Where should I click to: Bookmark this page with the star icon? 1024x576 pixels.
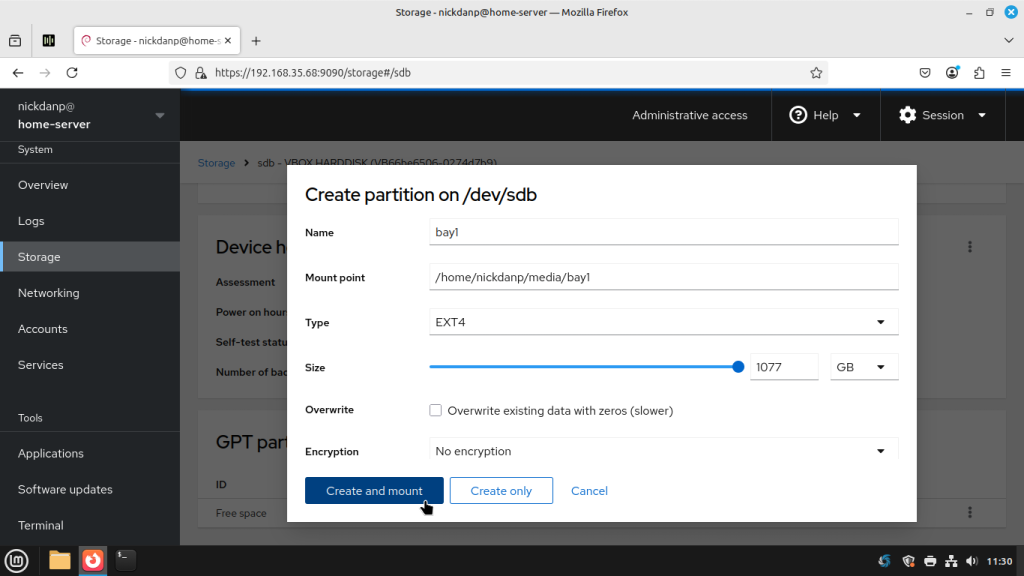tap(816, 73)
